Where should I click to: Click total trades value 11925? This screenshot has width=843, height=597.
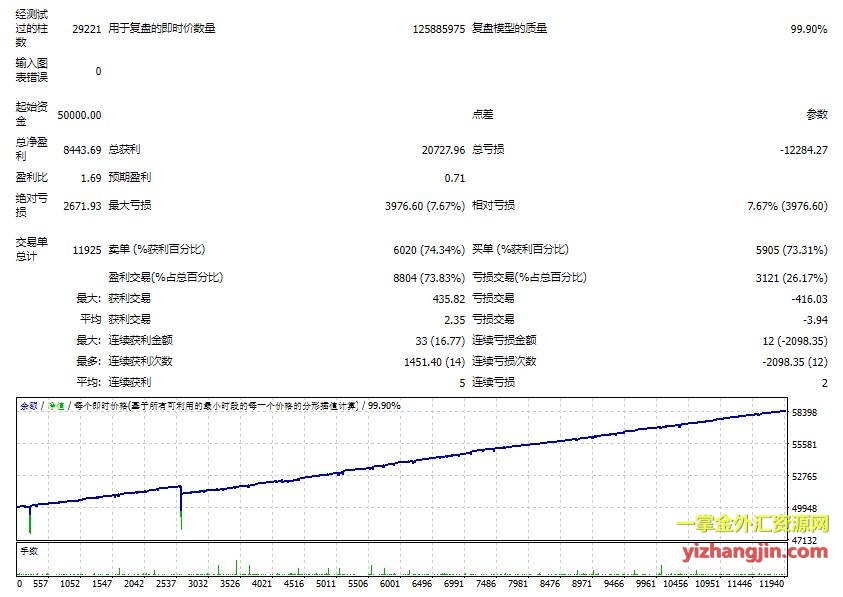point(87,250)
